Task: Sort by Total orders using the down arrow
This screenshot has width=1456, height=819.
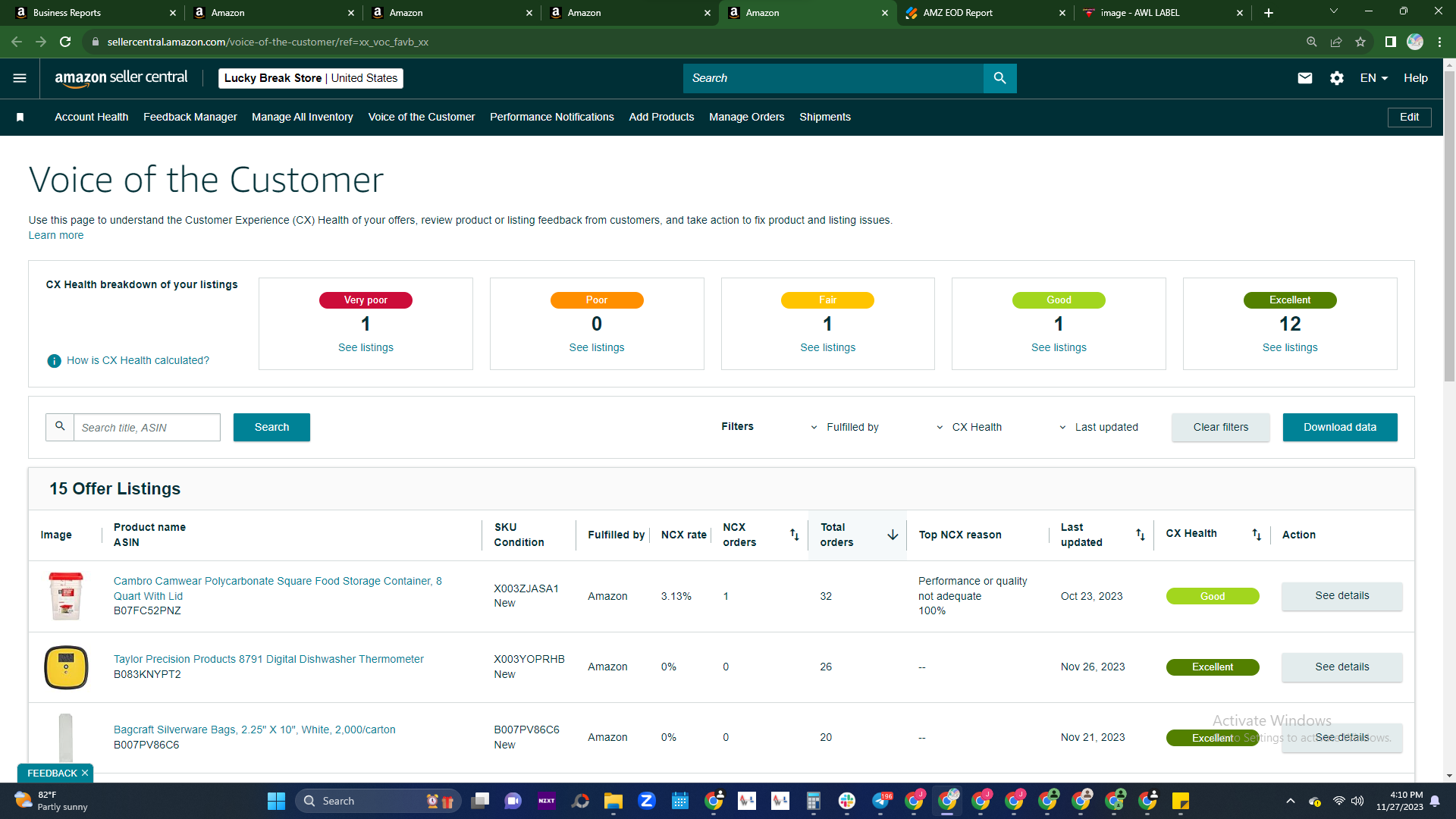Action: coord(893,535)
